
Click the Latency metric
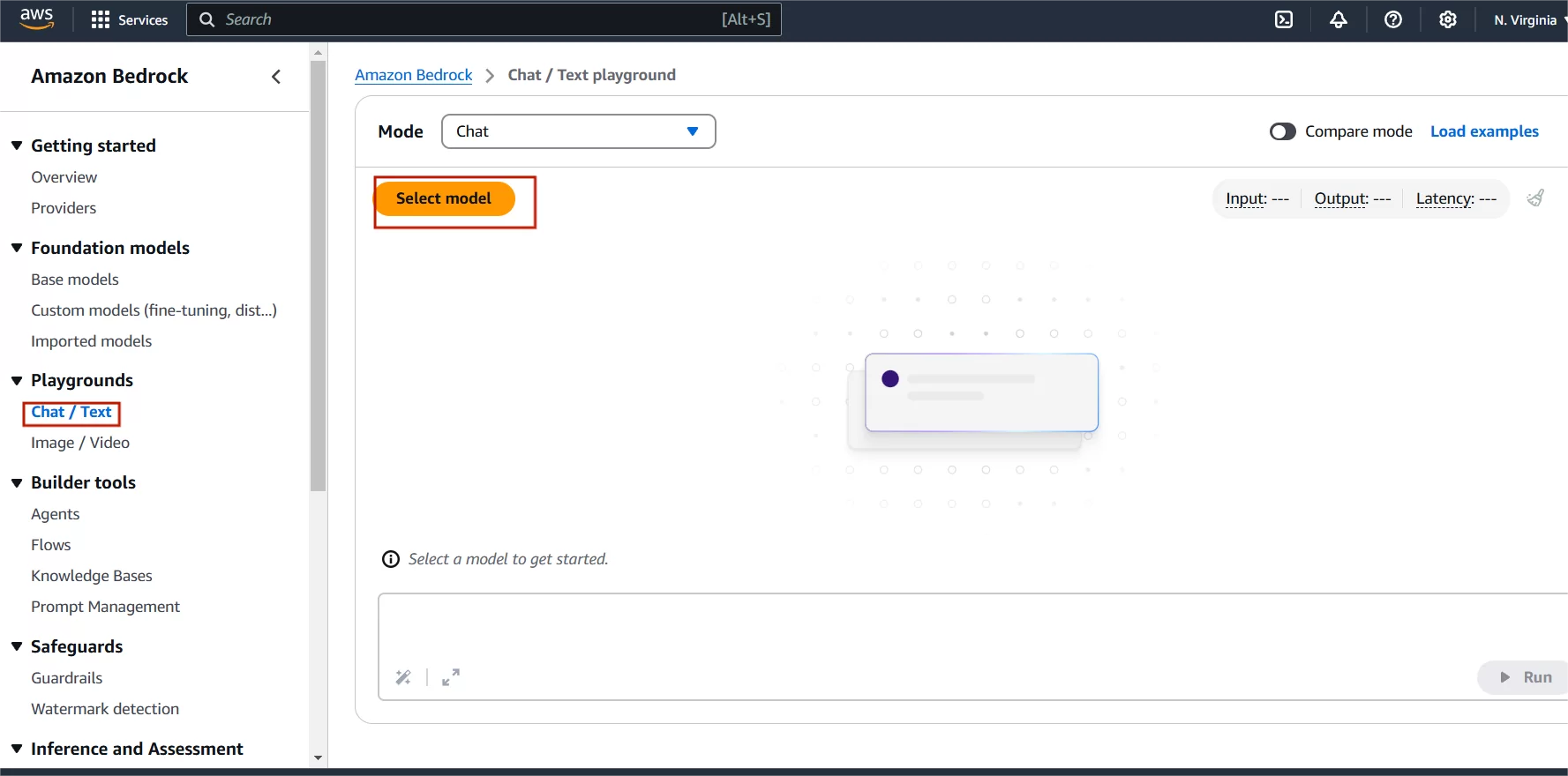(1457, 198)
